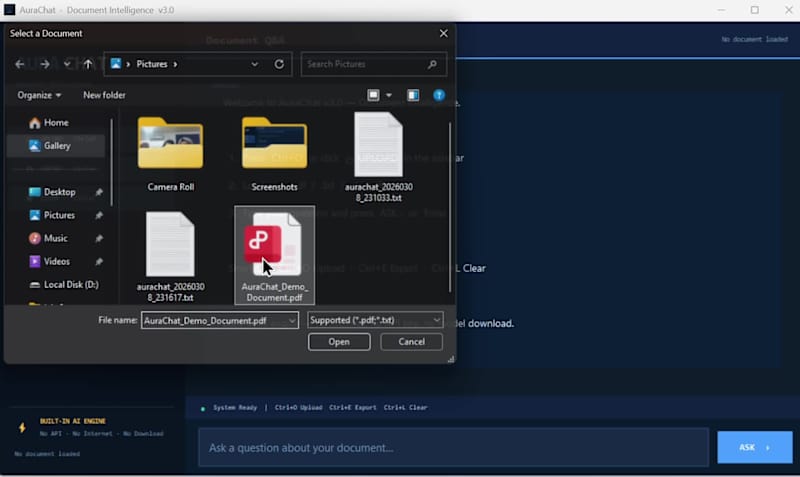The height and width of the screenshot is (477, 800).
Task: Go back with the dialog's back arrow
Action: 20,64
